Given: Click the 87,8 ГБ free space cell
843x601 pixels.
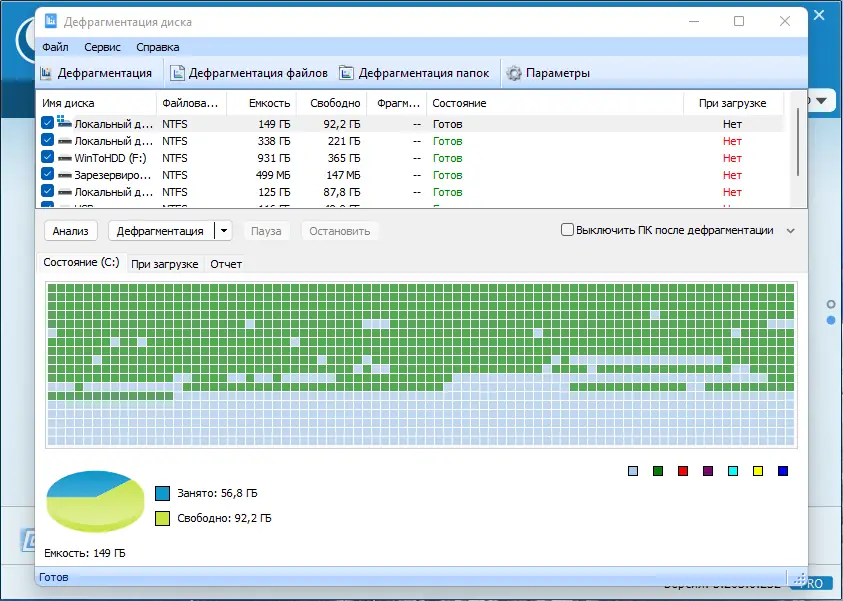Looking at the screenshot, I should point(343,192).
